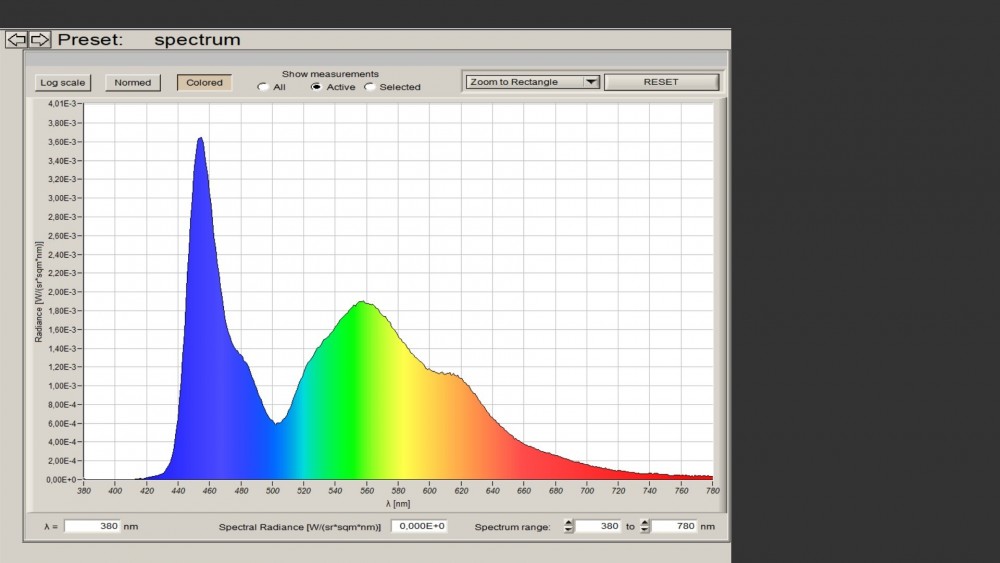Click the spectrum range end stepper
The height and width of the screenshot is (563, 1000).
point(645,526)
